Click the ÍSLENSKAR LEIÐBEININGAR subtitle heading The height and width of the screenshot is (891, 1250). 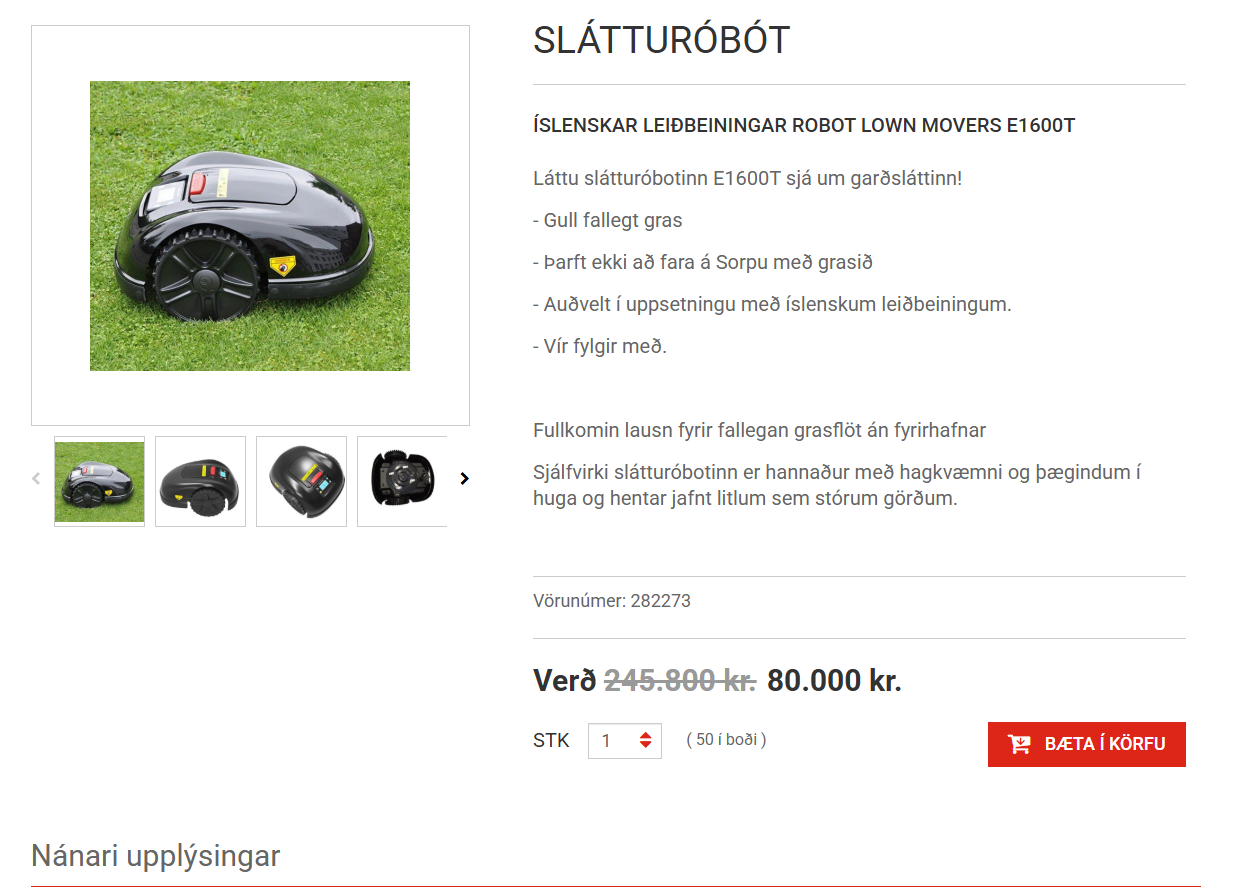coord(804,126)
